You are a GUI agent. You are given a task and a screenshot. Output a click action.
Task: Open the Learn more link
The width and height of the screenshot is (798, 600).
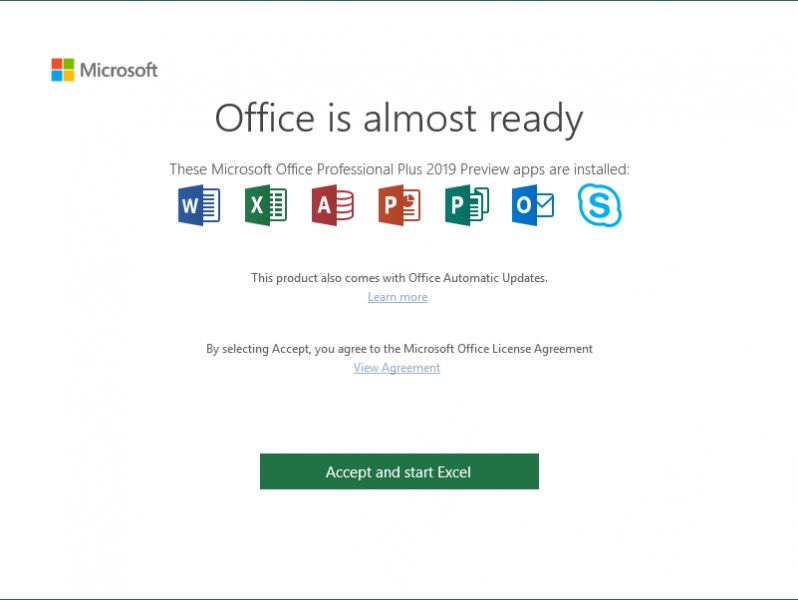(397, 297)
